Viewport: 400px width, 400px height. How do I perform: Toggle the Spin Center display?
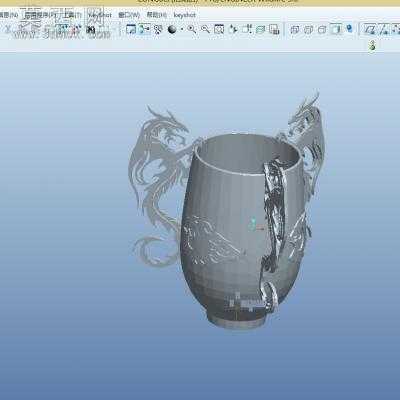pyautogui.click(x=144, y=29)
